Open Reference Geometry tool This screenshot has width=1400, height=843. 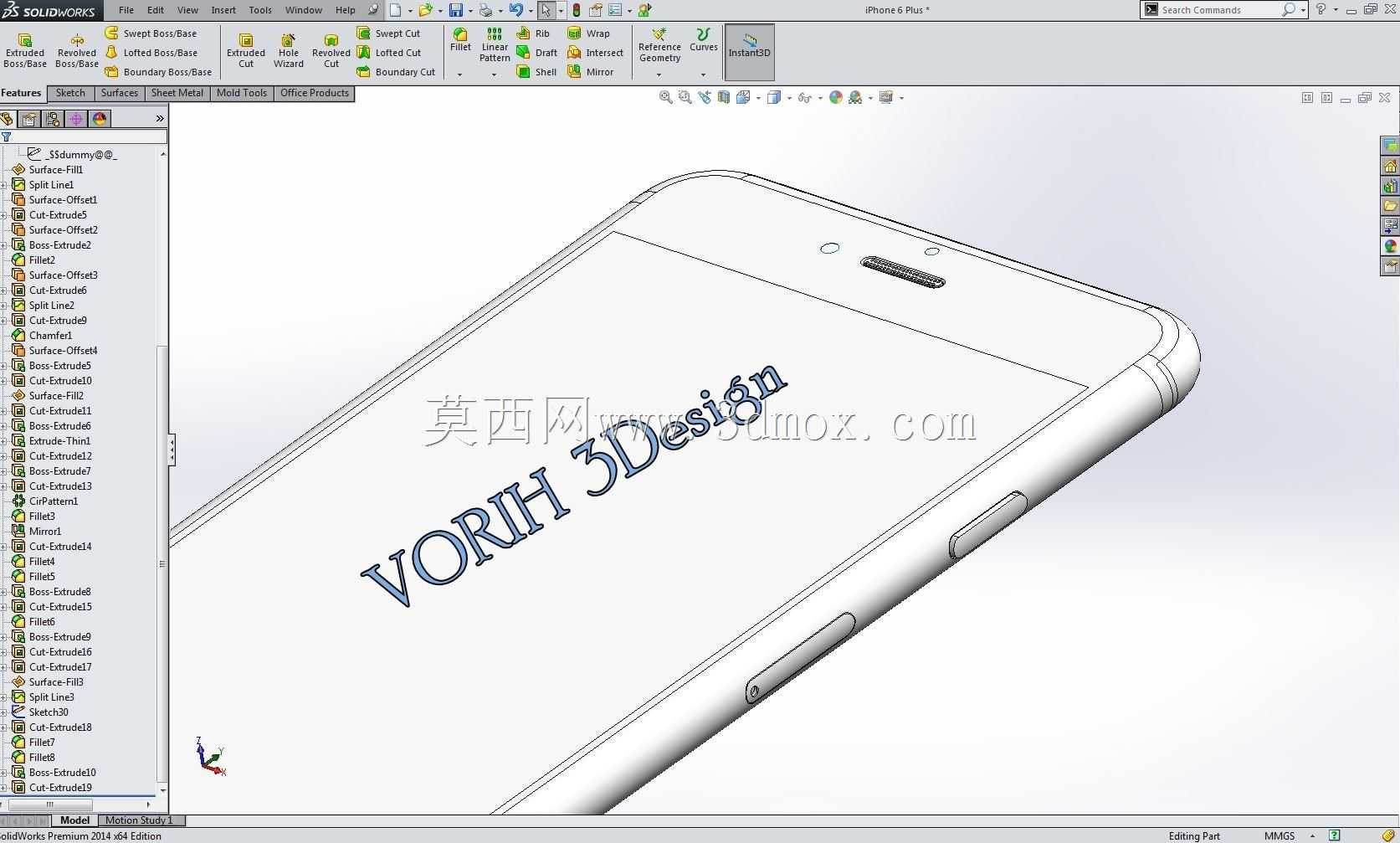click(659, 45)
